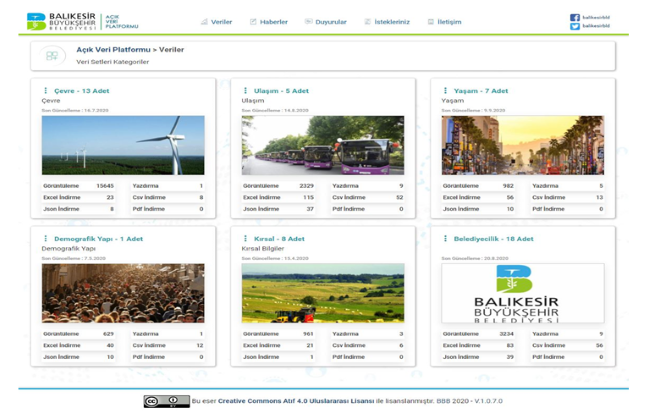Click the Creative Commons license badge
The image size is (650, 414).
[x=166, y=401]
